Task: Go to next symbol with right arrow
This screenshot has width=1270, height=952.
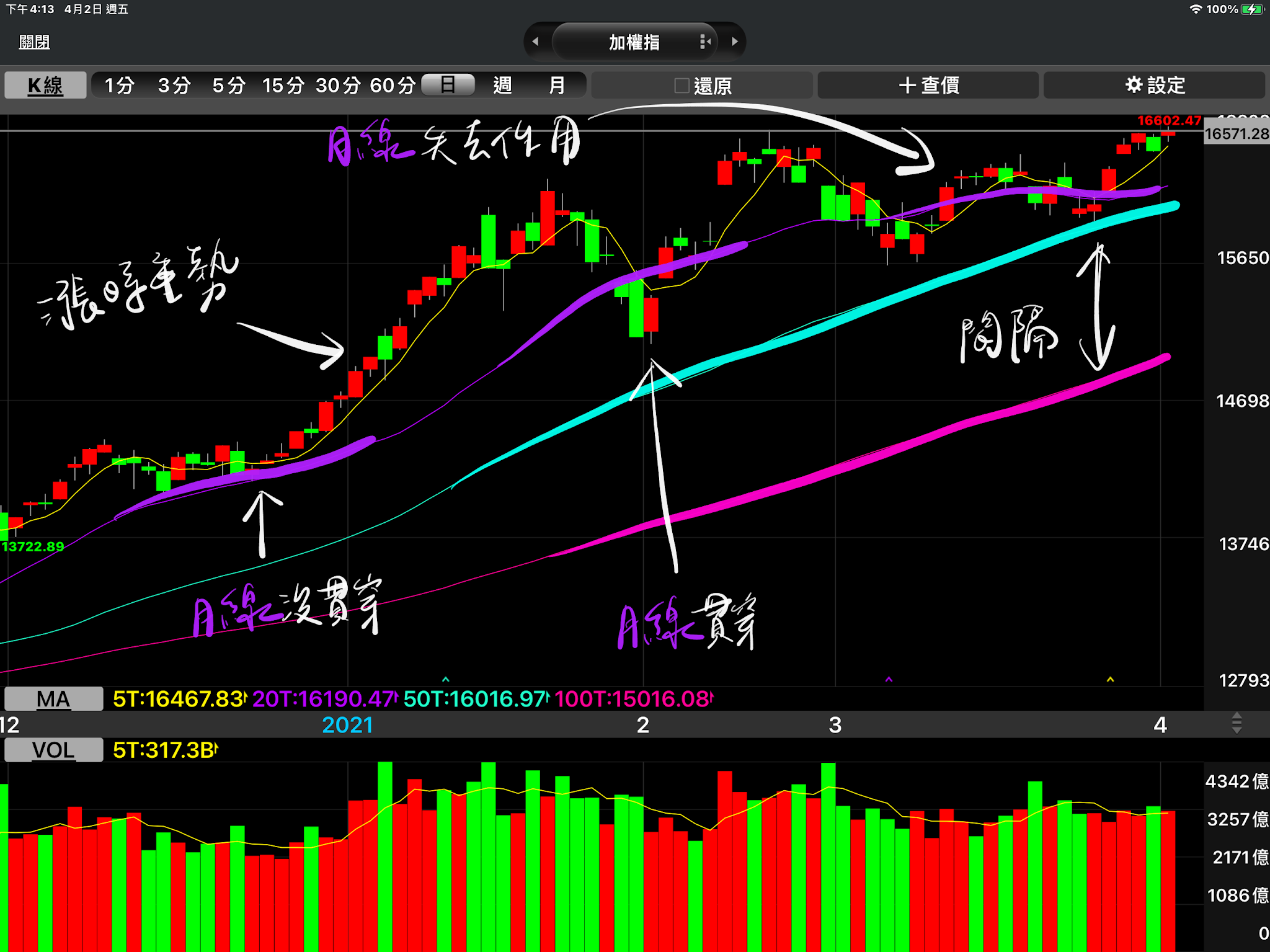Action: point(735,42)
